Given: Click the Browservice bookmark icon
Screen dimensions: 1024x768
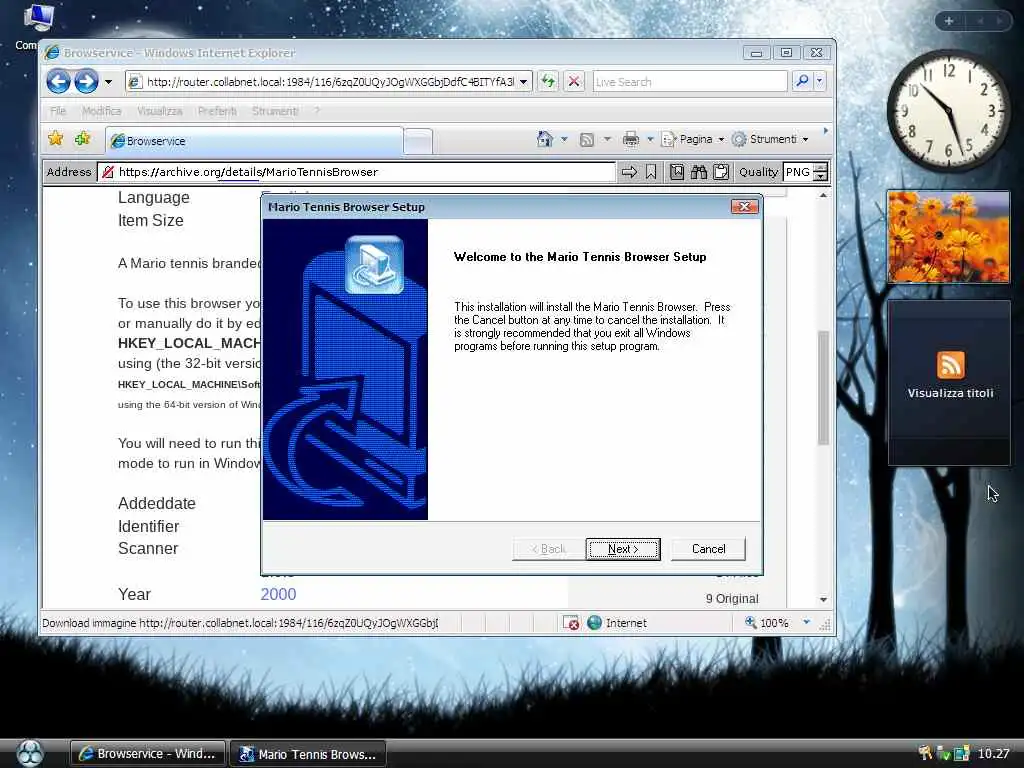Looking at the screenshot, I should click(651, 172).
